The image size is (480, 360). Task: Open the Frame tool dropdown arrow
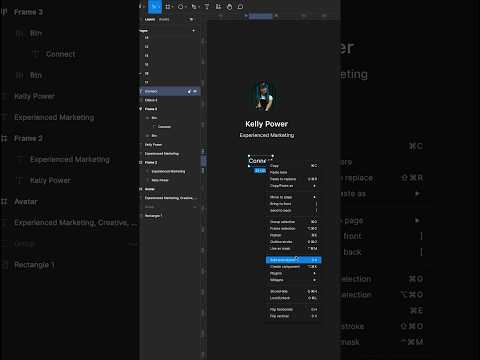172,7
